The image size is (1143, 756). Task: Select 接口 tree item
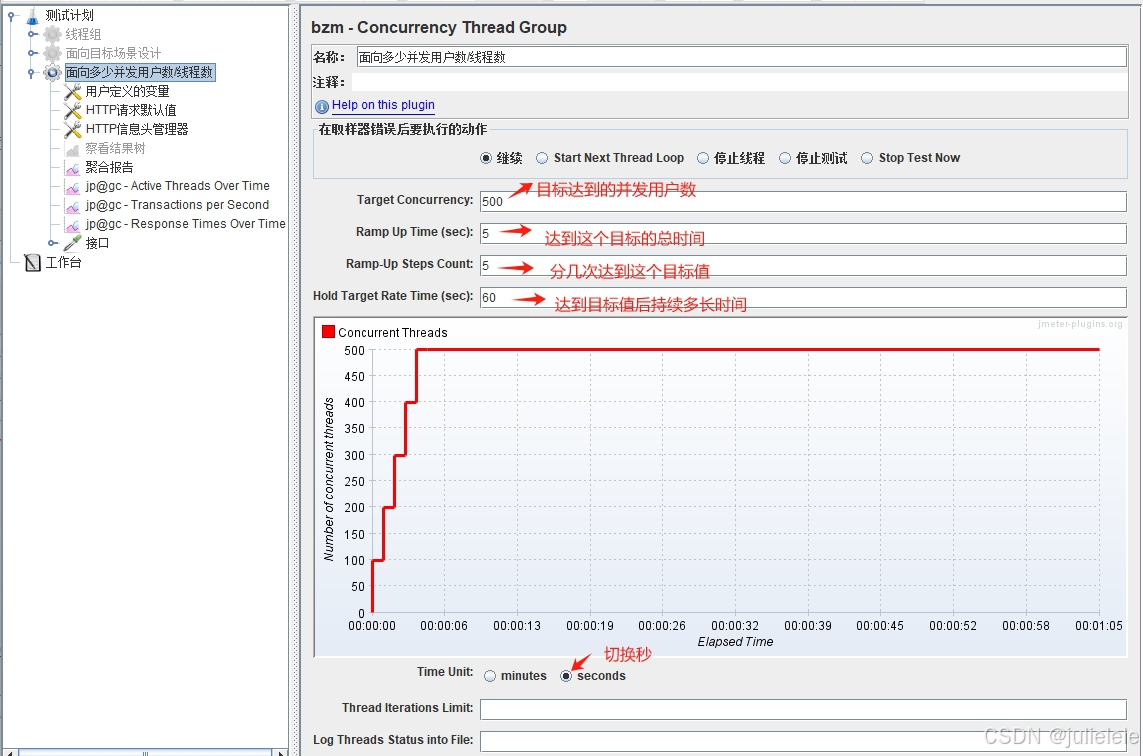click(x=97, y=243)
